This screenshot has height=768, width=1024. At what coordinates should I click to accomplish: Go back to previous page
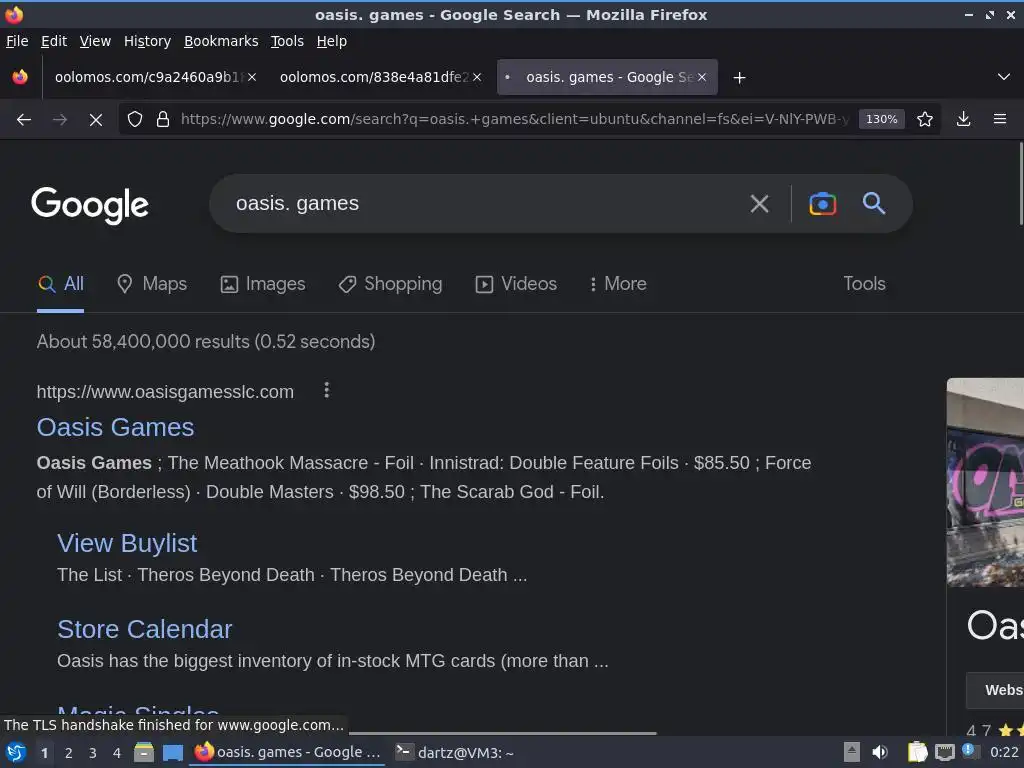coord(24,120)
